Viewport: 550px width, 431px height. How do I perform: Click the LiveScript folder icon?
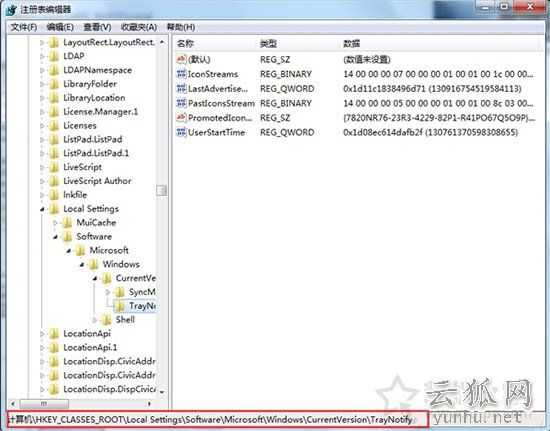[54, 167]
